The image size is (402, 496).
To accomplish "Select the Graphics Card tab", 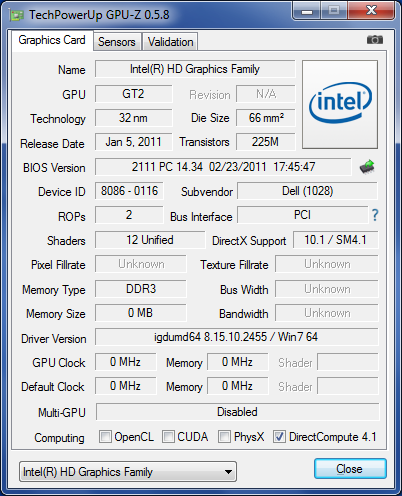I will (52, 40).
